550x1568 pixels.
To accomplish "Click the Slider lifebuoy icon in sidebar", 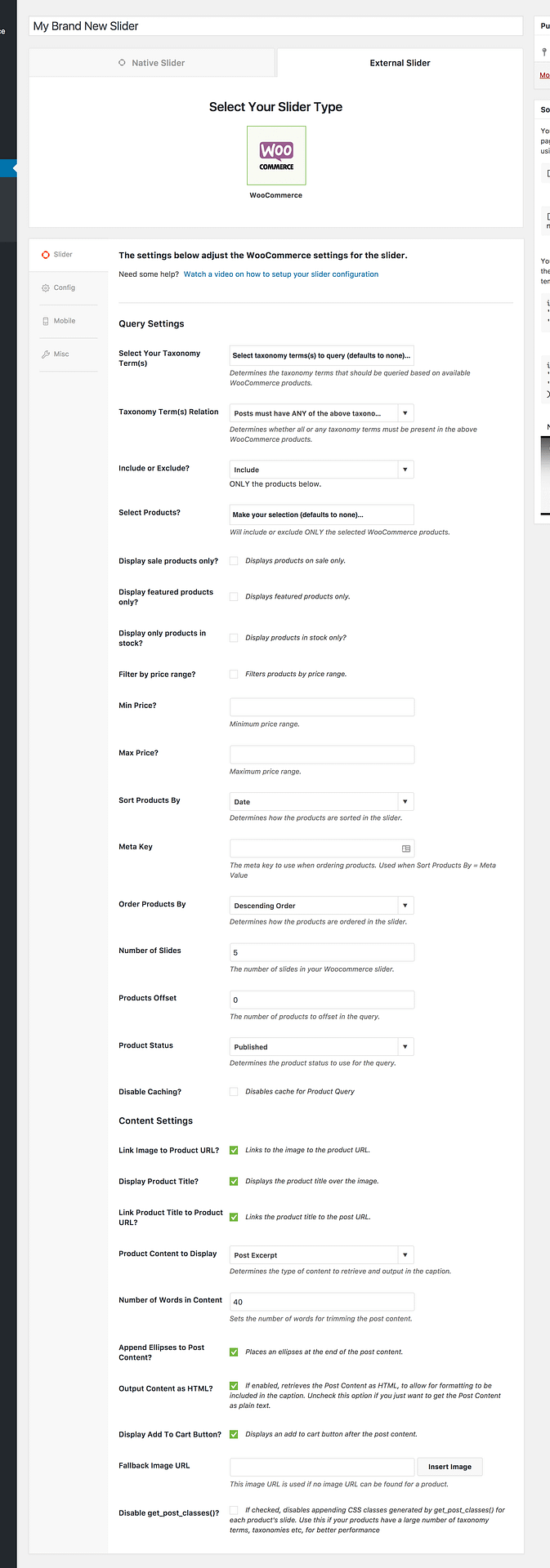I will [x=46, y=255].
